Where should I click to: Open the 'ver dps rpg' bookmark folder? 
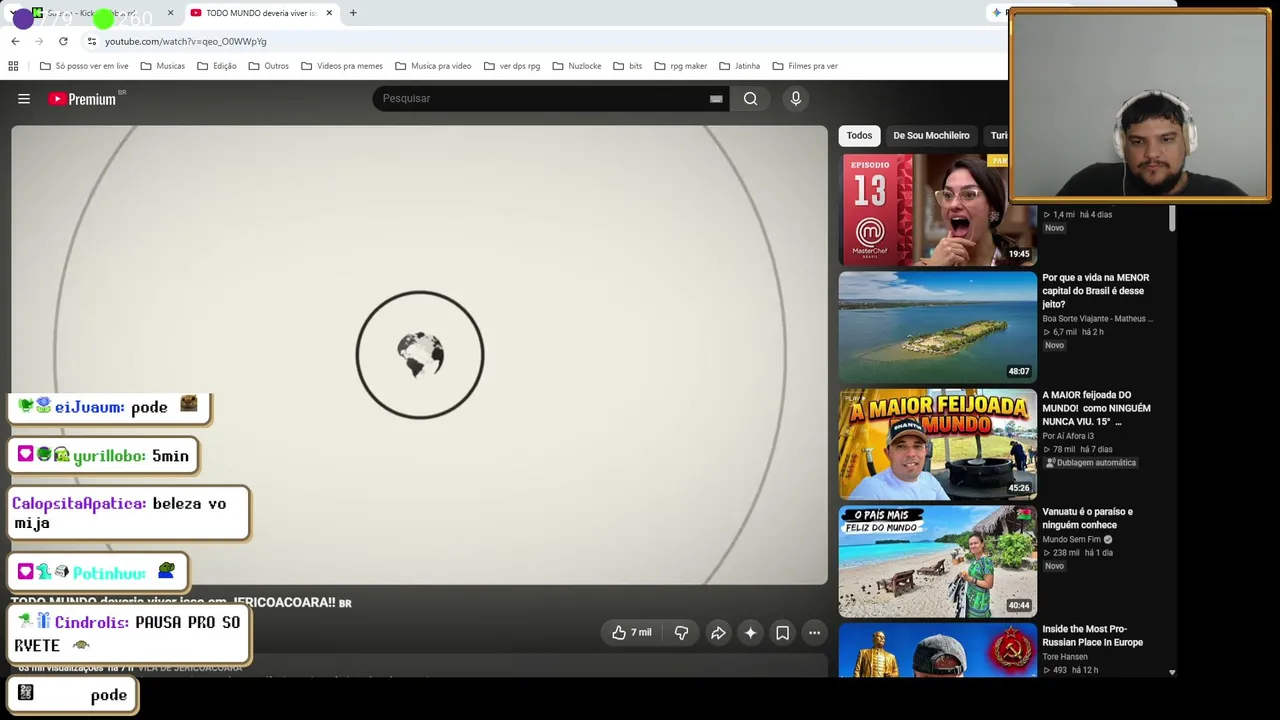tap(512, 66)
